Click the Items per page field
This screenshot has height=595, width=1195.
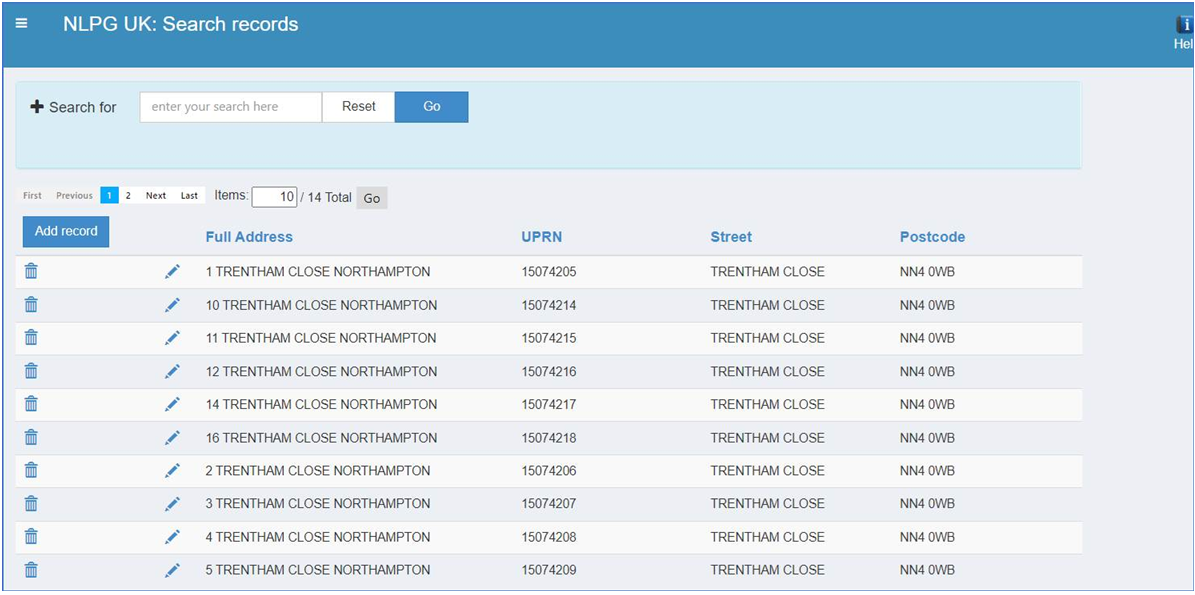[x=274, y=197]
